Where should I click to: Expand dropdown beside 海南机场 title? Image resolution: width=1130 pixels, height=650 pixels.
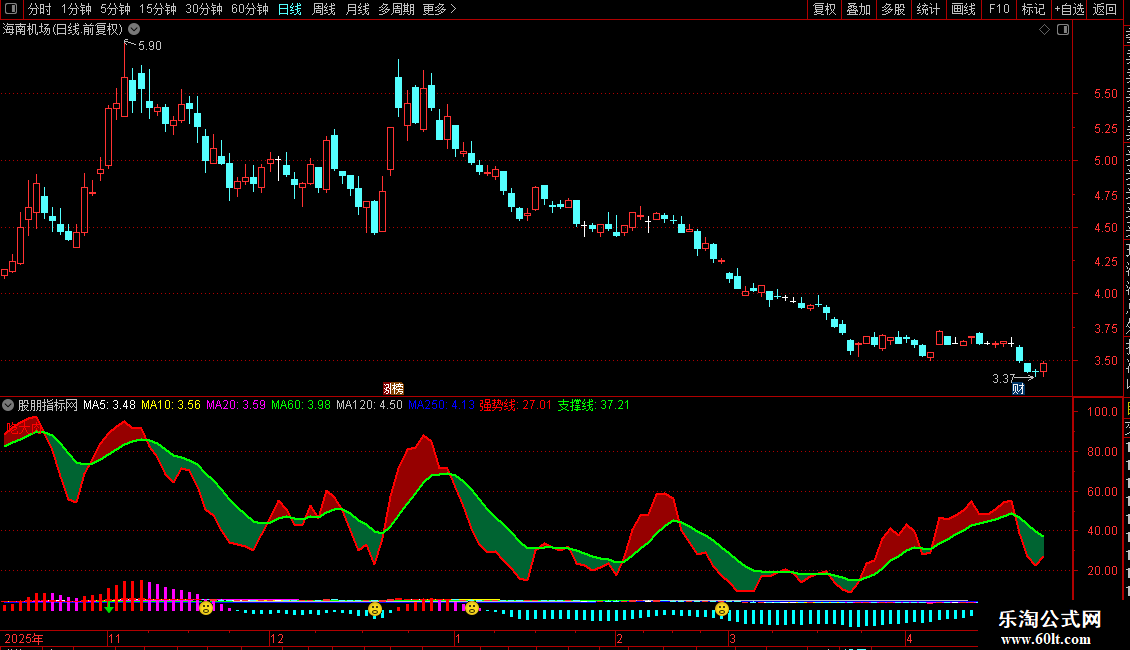point(134,29)
